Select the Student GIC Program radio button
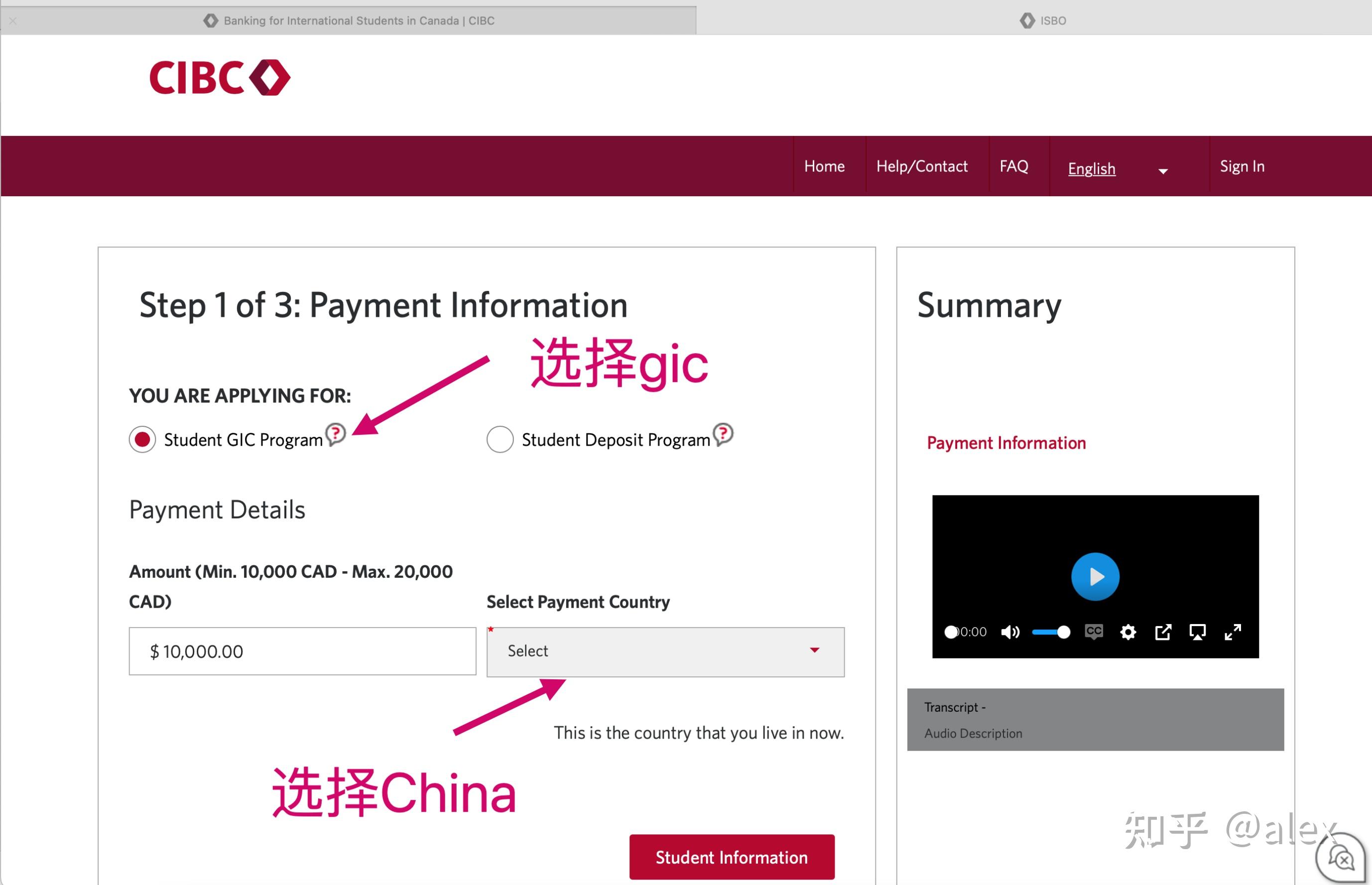 (x=141, y=439)
